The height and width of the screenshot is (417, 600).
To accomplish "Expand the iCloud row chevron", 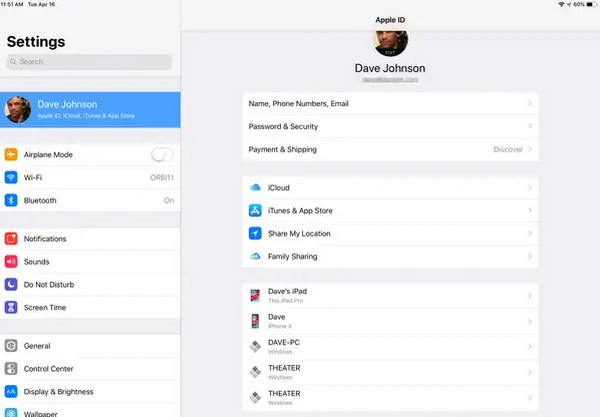I will click(530, 187).
